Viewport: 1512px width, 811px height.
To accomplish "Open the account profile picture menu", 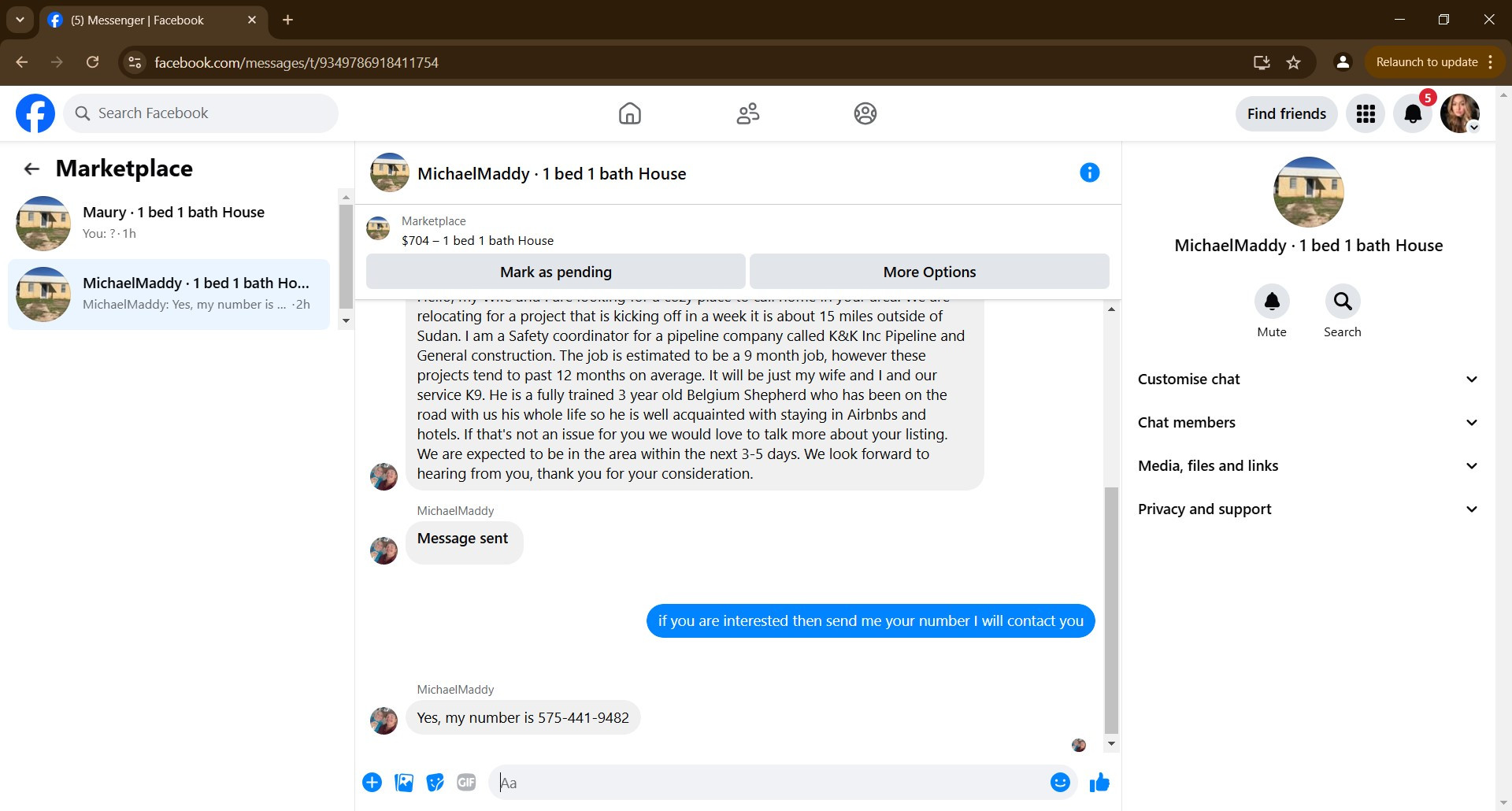I will [1460, 113].
